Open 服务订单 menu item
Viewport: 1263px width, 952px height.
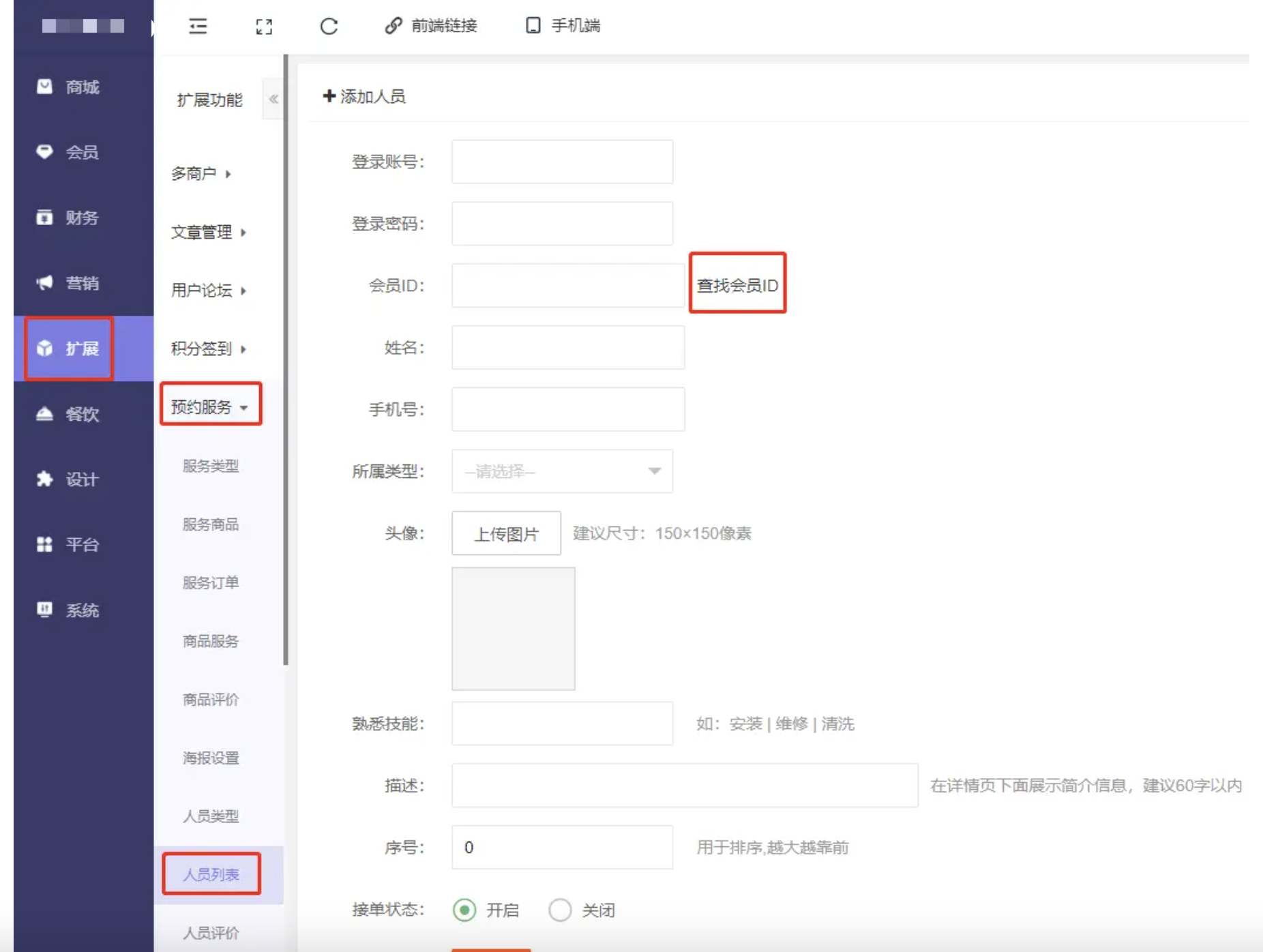pos(211,583)
